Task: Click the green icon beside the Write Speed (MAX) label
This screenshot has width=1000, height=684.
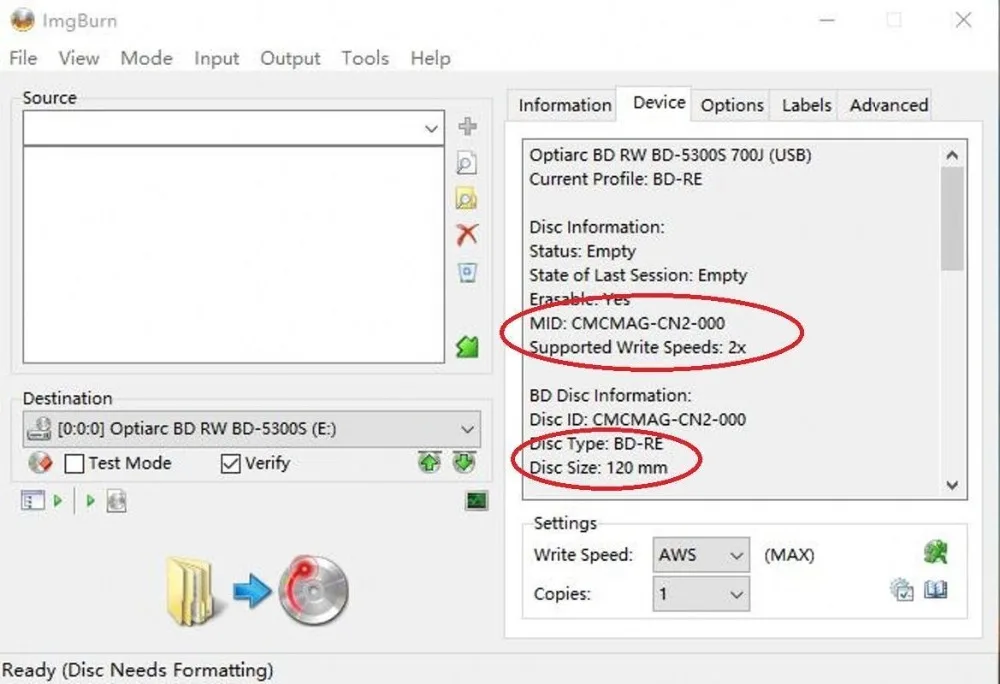Action: [936, 552]
